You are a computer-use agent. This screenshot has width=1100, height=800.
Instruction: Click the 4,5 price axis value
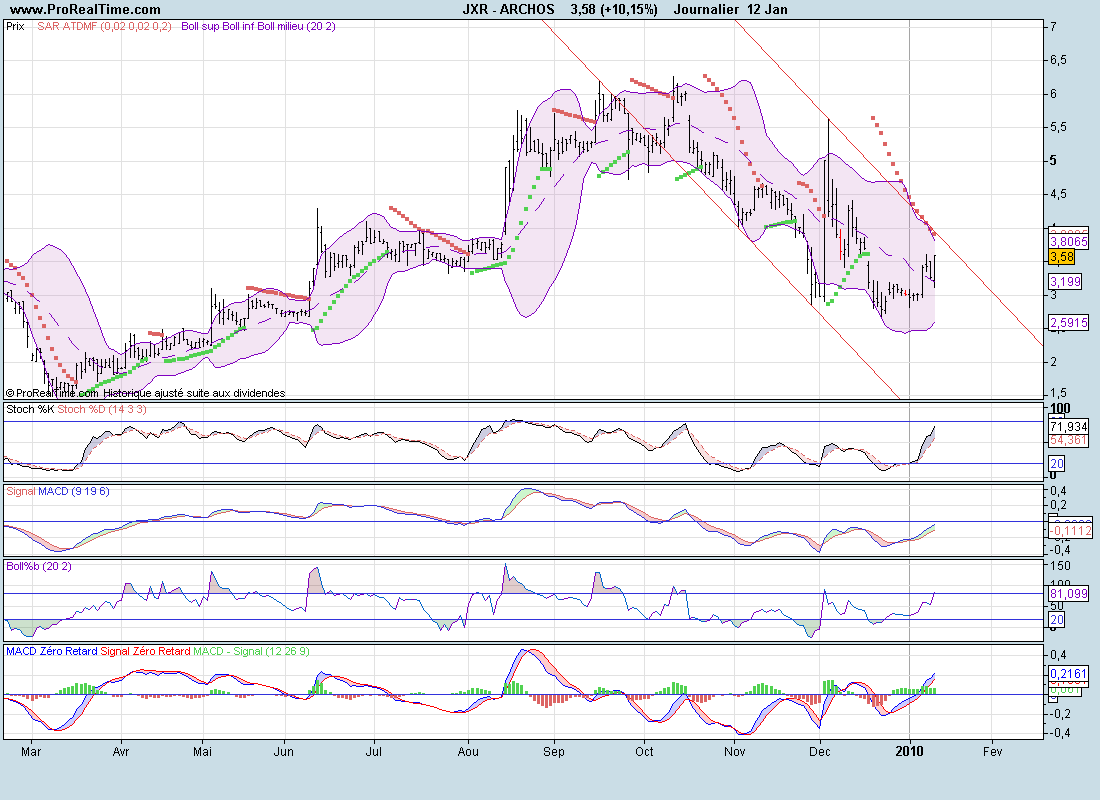coord(1058,194)
